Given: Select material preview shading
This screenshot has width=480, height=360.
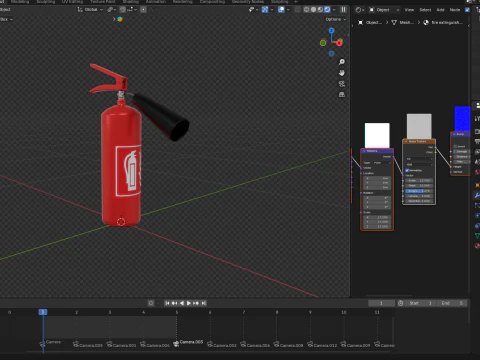Looking at the screenshot, I should (x=320, y=10).
